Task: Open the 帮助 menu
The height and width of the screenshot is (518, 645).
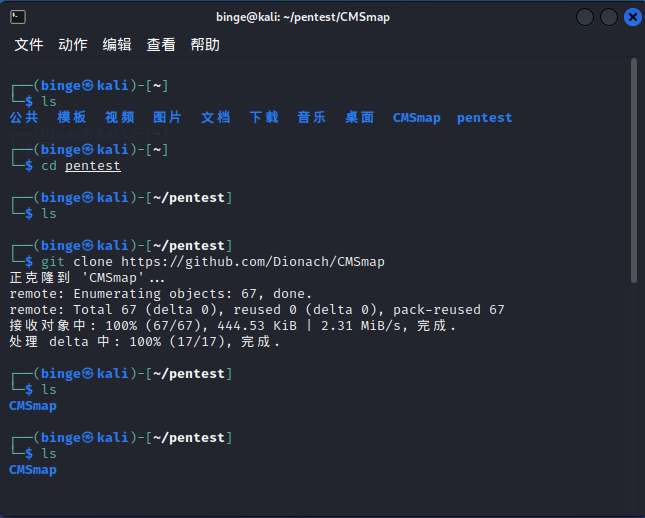Action: coord(205,44)
